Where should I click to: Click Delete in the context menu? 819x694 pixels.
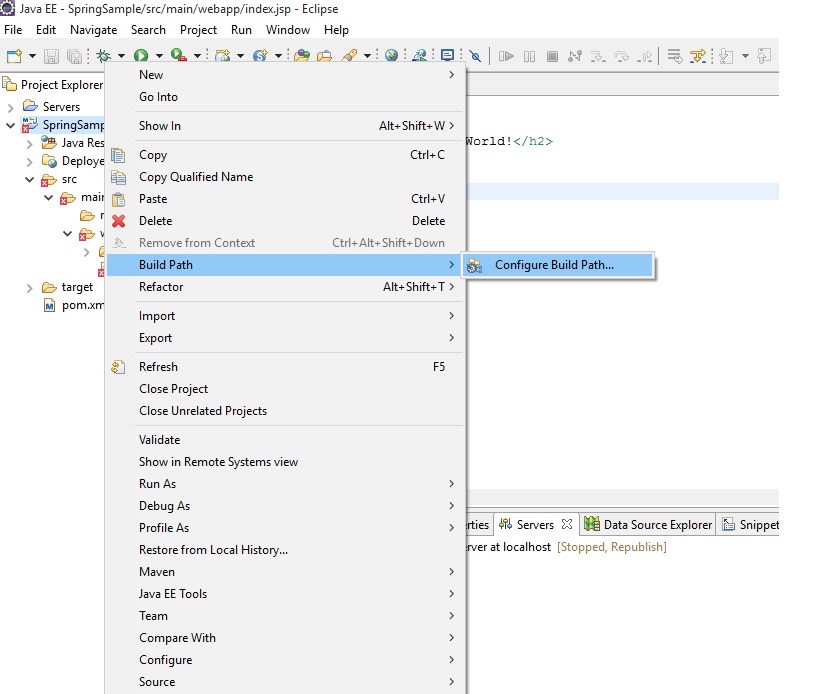[x=285, y=221]
